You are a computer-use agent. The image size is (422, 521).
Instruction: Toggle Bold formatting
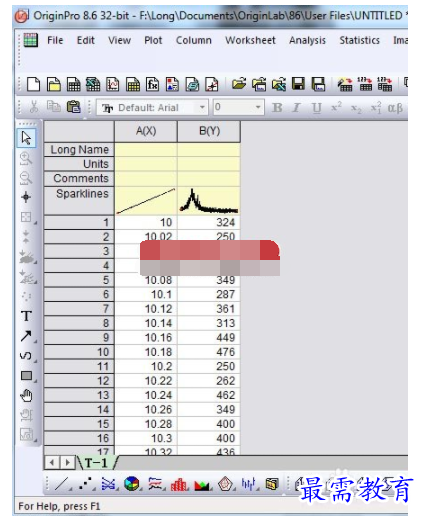tap(277, 108)
